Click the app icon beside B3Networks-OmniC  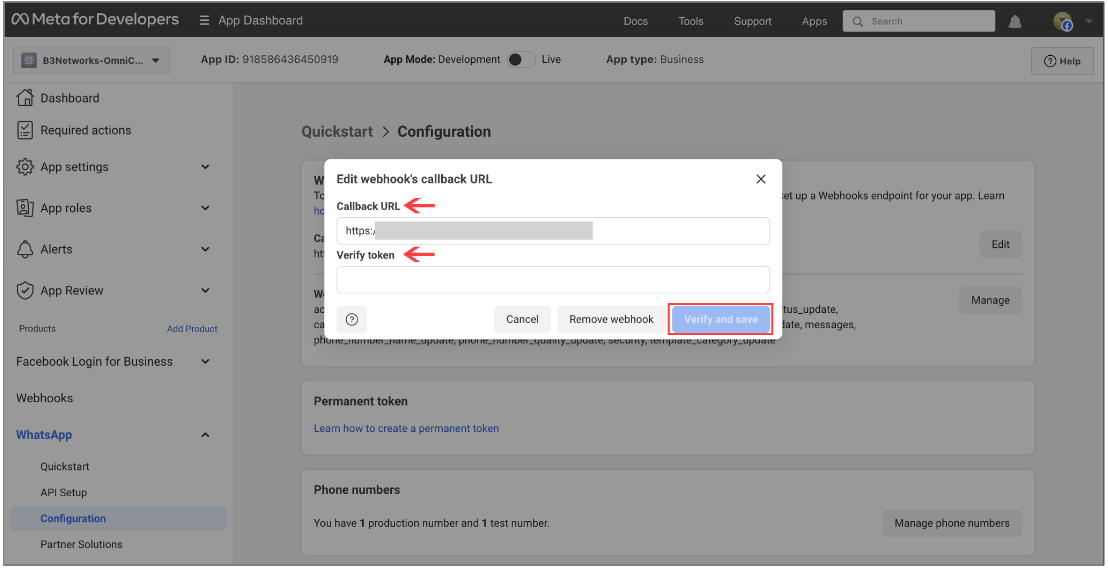pos(29,61)
